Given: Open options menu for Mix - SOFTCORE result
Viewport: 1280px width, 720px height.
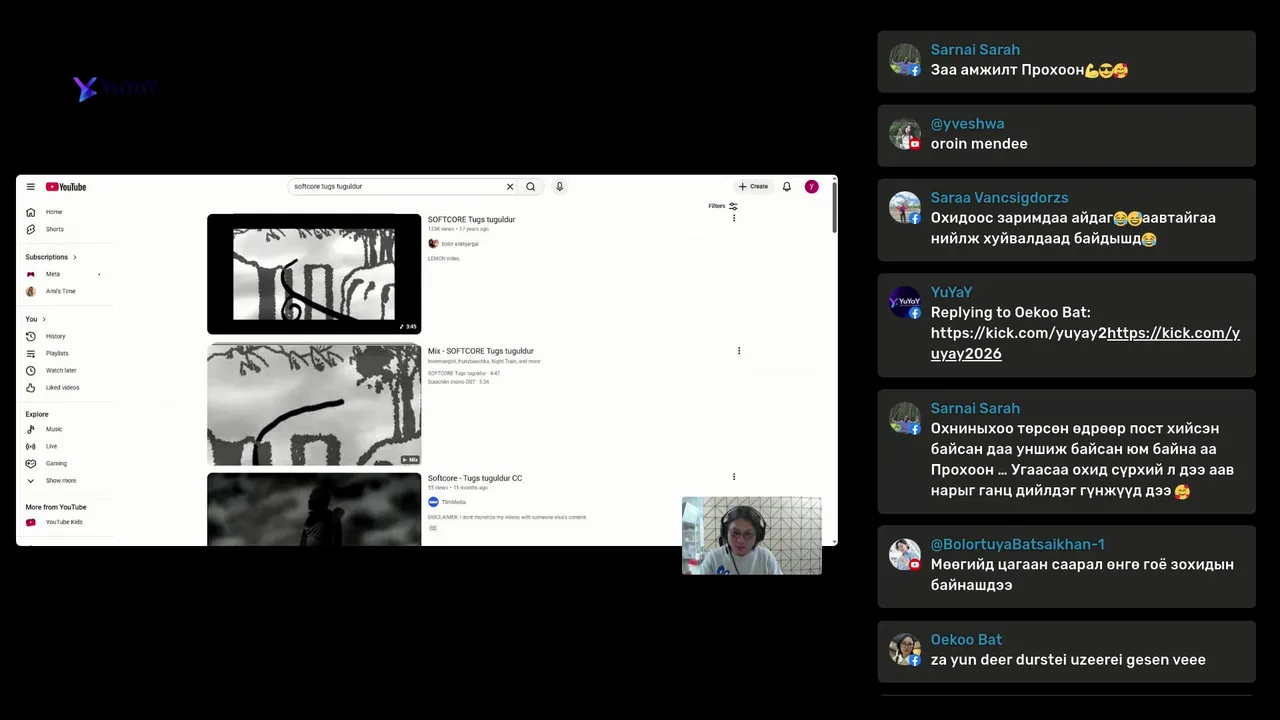Looking at the screenshot, I should pos(739,351).
